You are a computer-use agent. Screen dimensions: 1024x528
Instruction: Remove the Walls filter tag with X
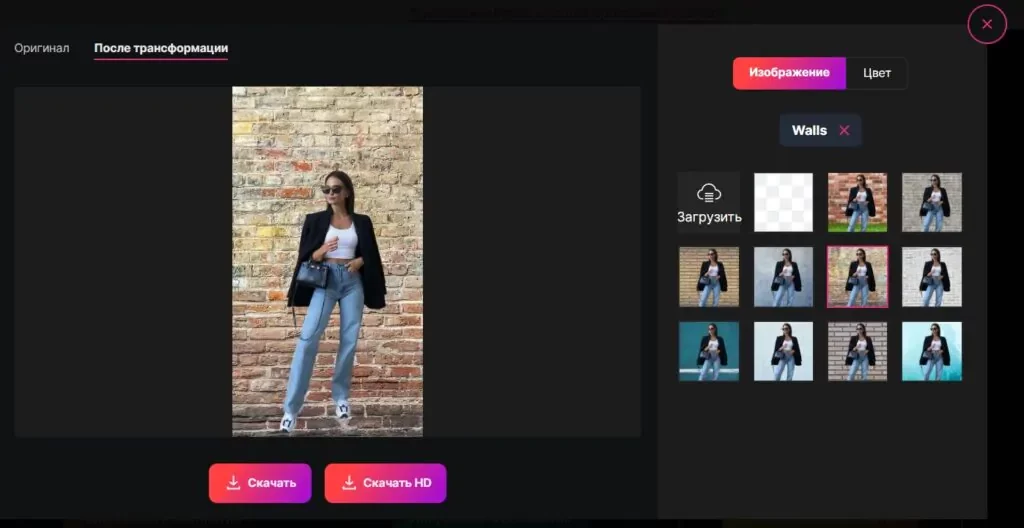point(844,130)
